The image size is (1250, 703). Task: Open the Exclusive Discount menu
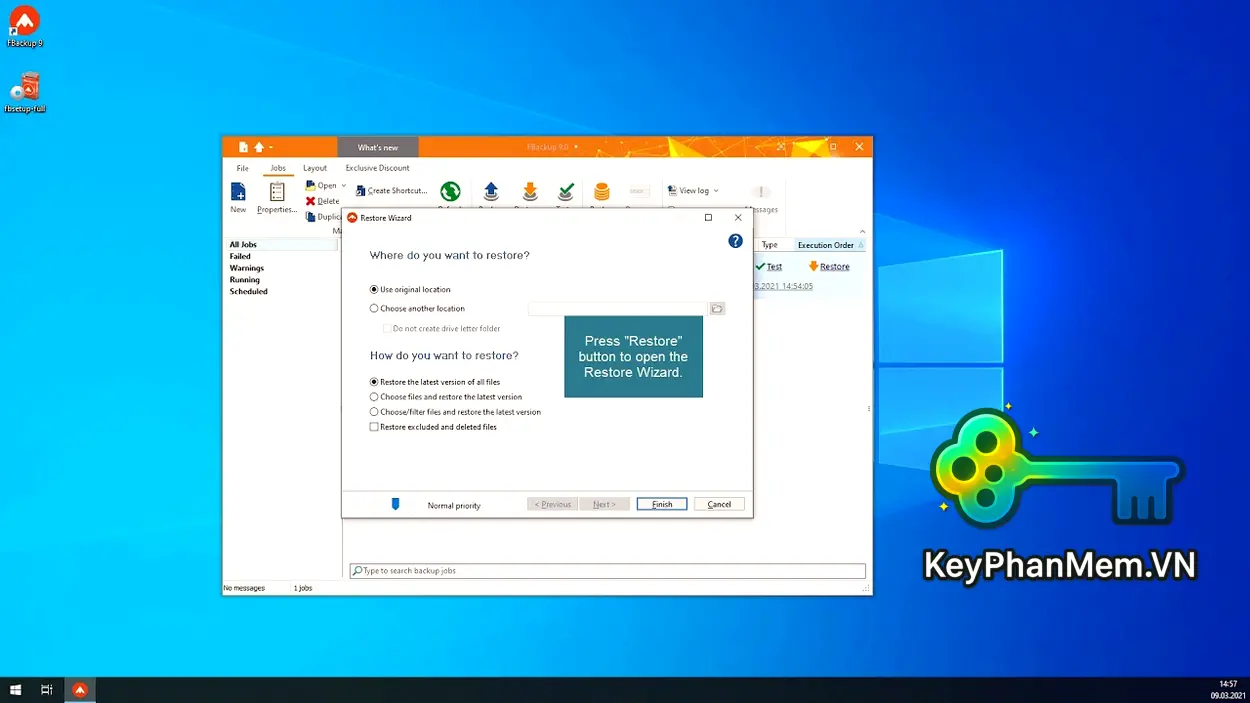(x=378, y=167)
